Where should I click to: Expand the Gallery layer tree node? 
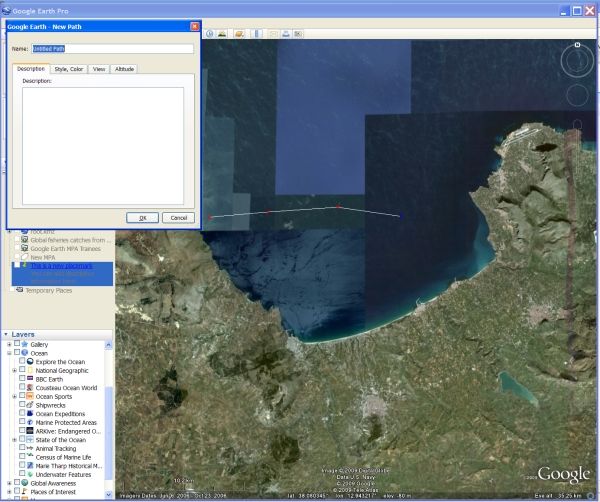pos(10,344)
